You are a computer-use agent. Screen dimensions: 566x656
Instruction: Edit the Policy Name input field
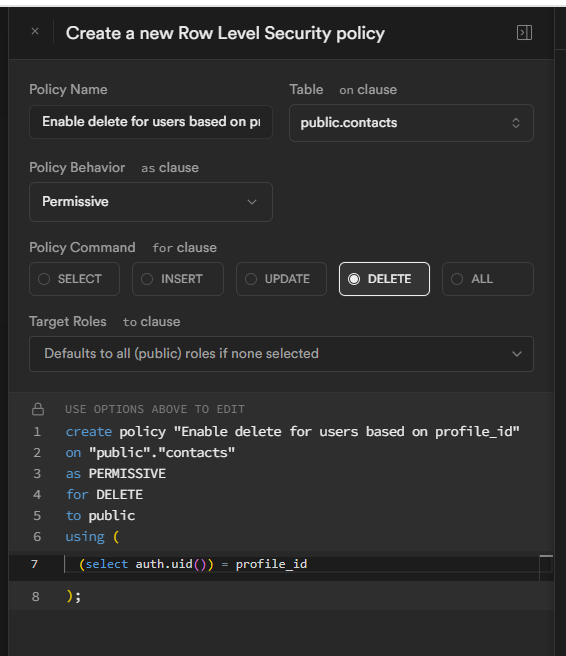(x=151, y=122)
